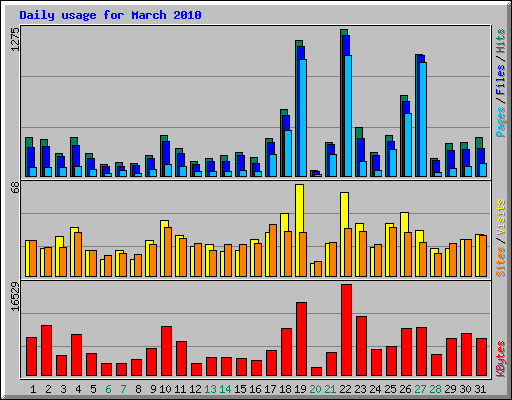Click the green Hits bar for day 23
512x400 pixels.
[x=359, y=133]
